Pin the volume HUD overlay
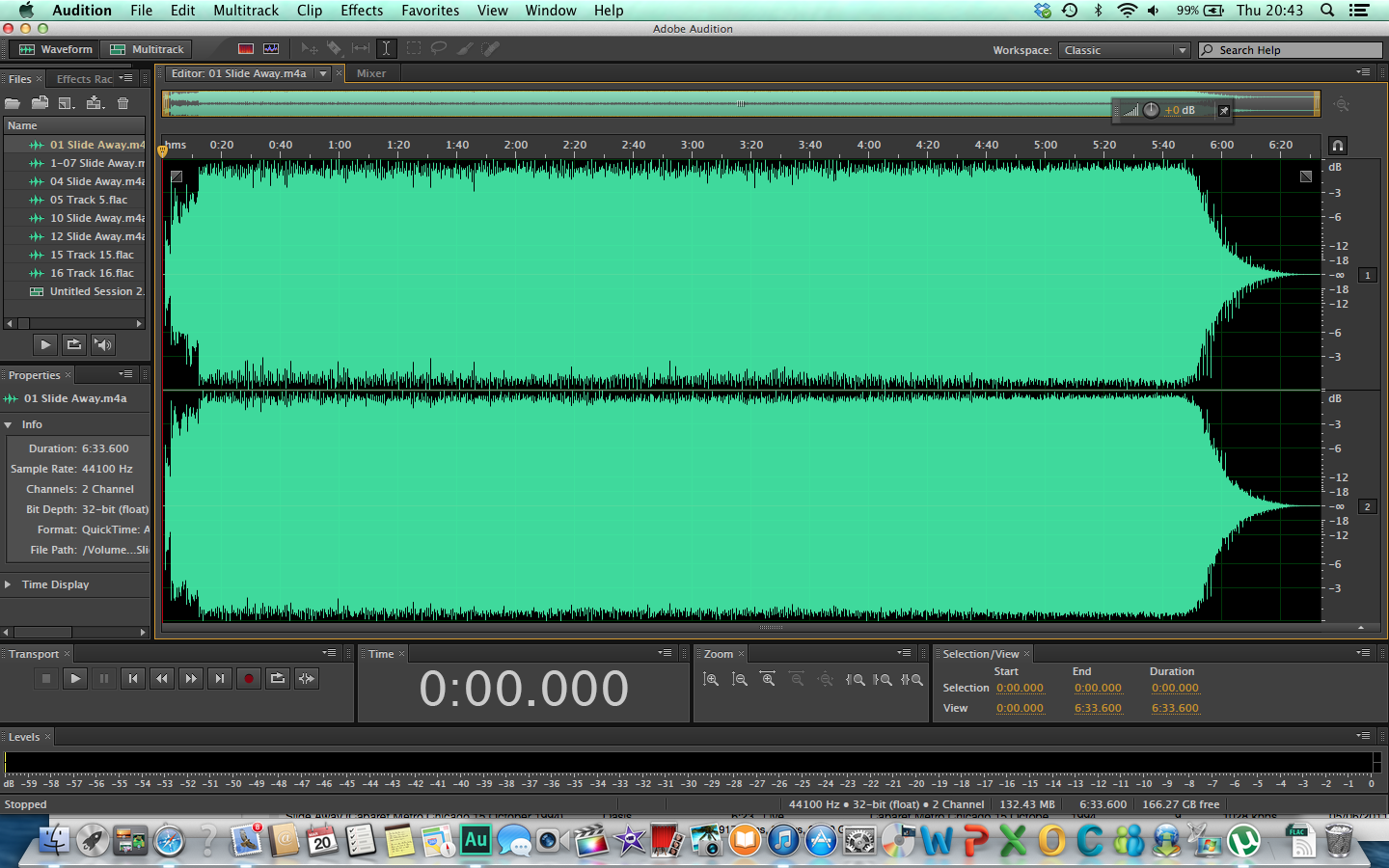1389x868 pixels. [1224, 111]
